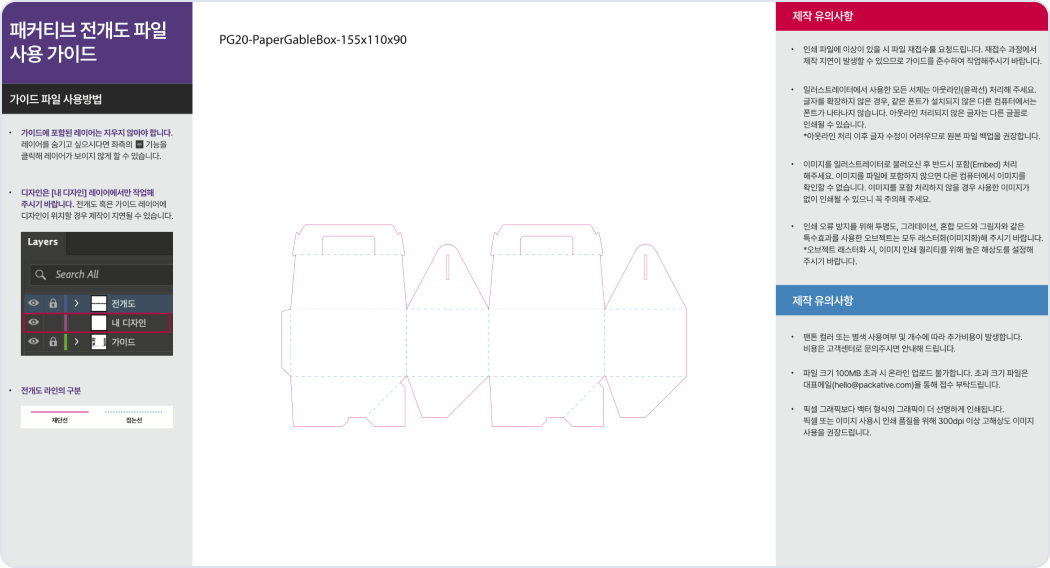Hide the 전개도 layer with its eye icon
Image resolution: width=1050 pixels, height=568 pixels.
click(x=33, y=302)
